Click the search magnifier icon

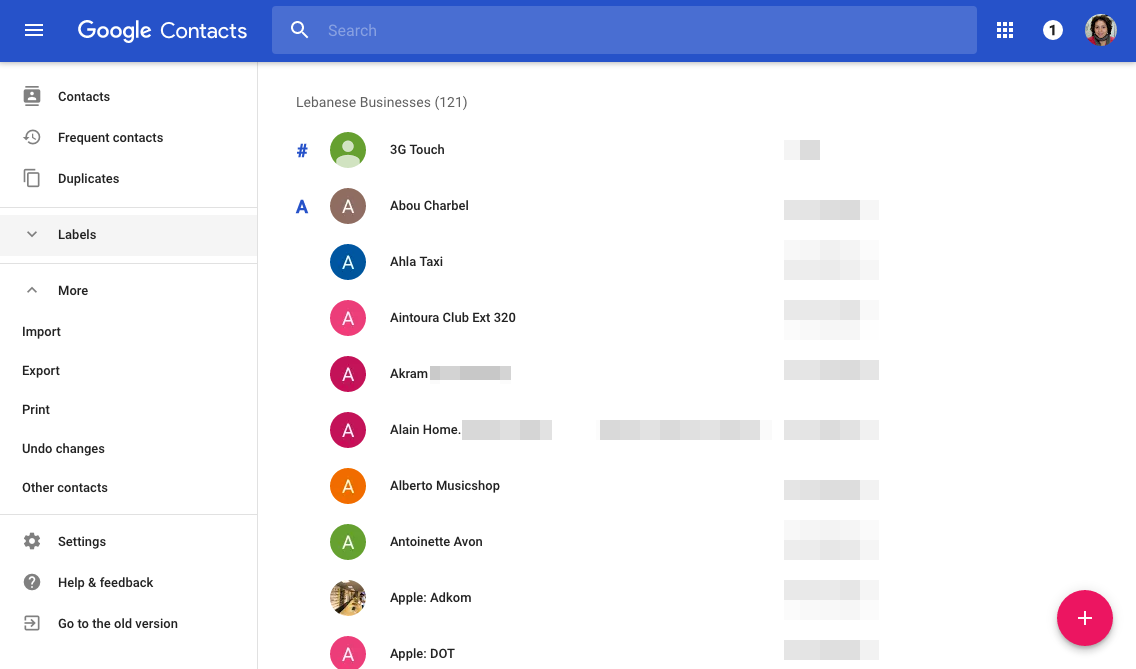click(300, 30)
